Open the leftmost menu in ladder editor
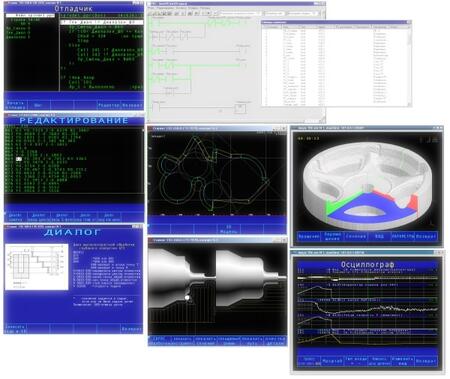This screenshot has width=450, height=379. pyautogui.click(x=152, y=7)
